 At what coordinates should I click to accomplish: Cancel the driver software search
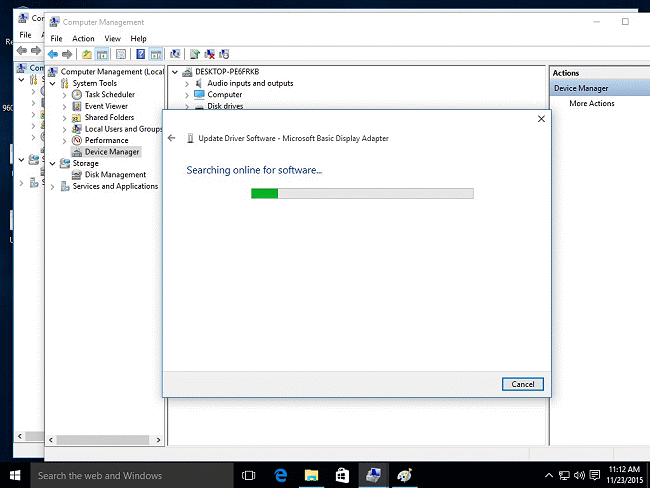pos(522,384)
